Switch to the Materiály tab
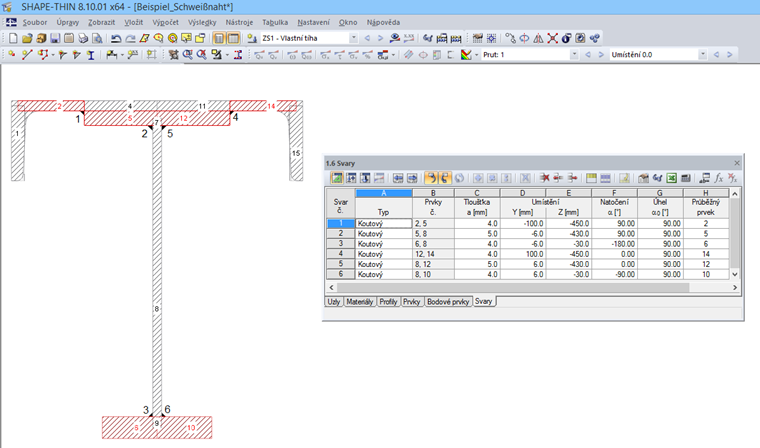 (360, 302)
